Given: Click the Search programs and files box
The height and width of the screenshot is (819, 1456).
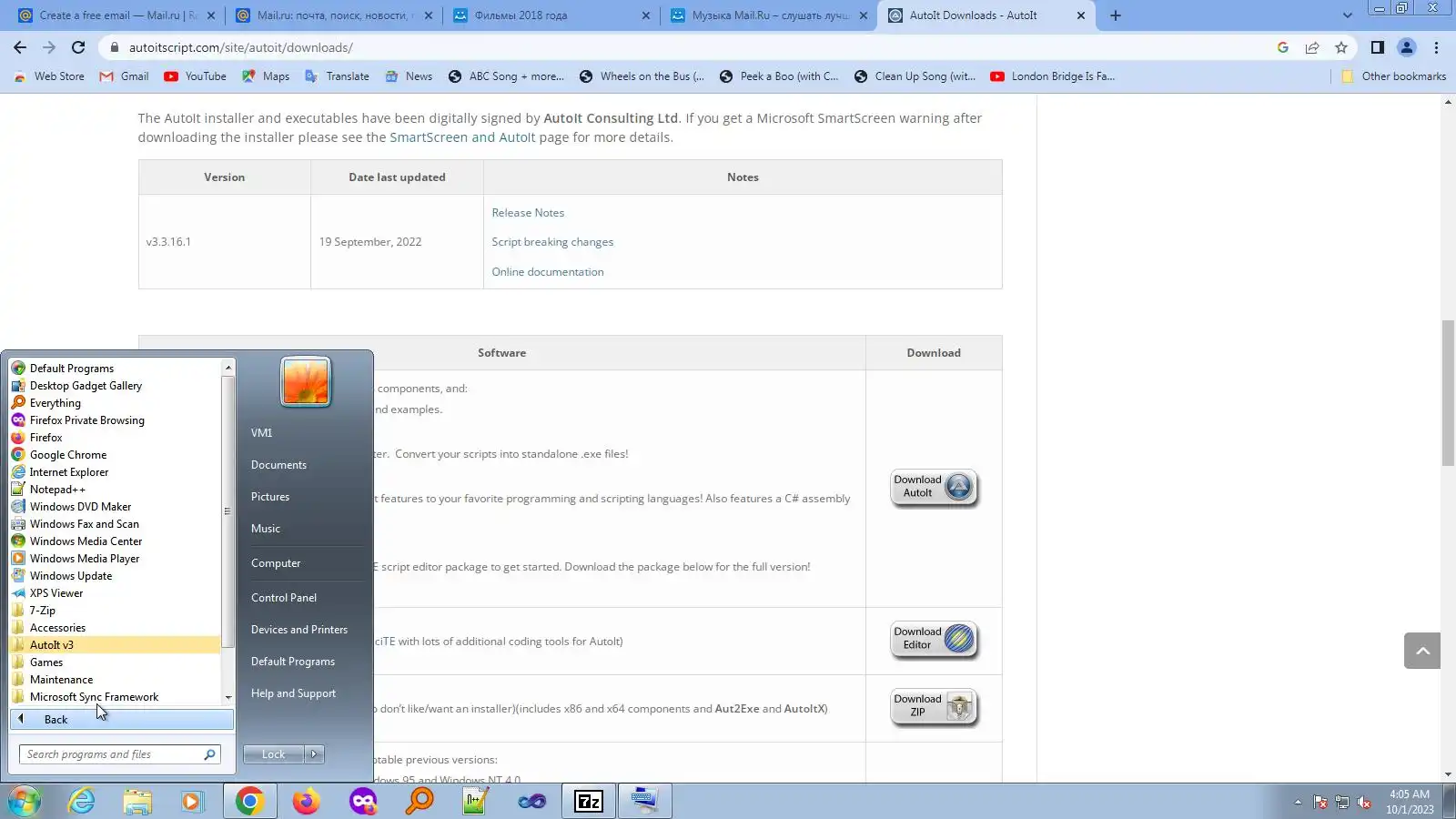Looking at the screenshot, I should [x=120, y=754].
